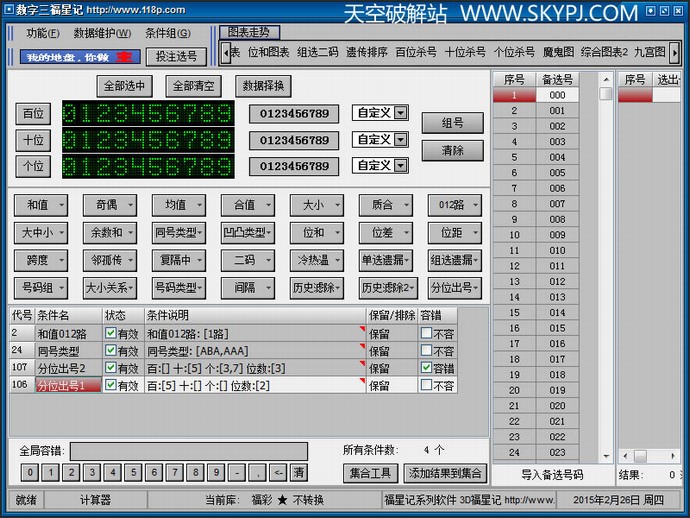Click 添加结果到集合 button
690x518 pixels.
445,472
